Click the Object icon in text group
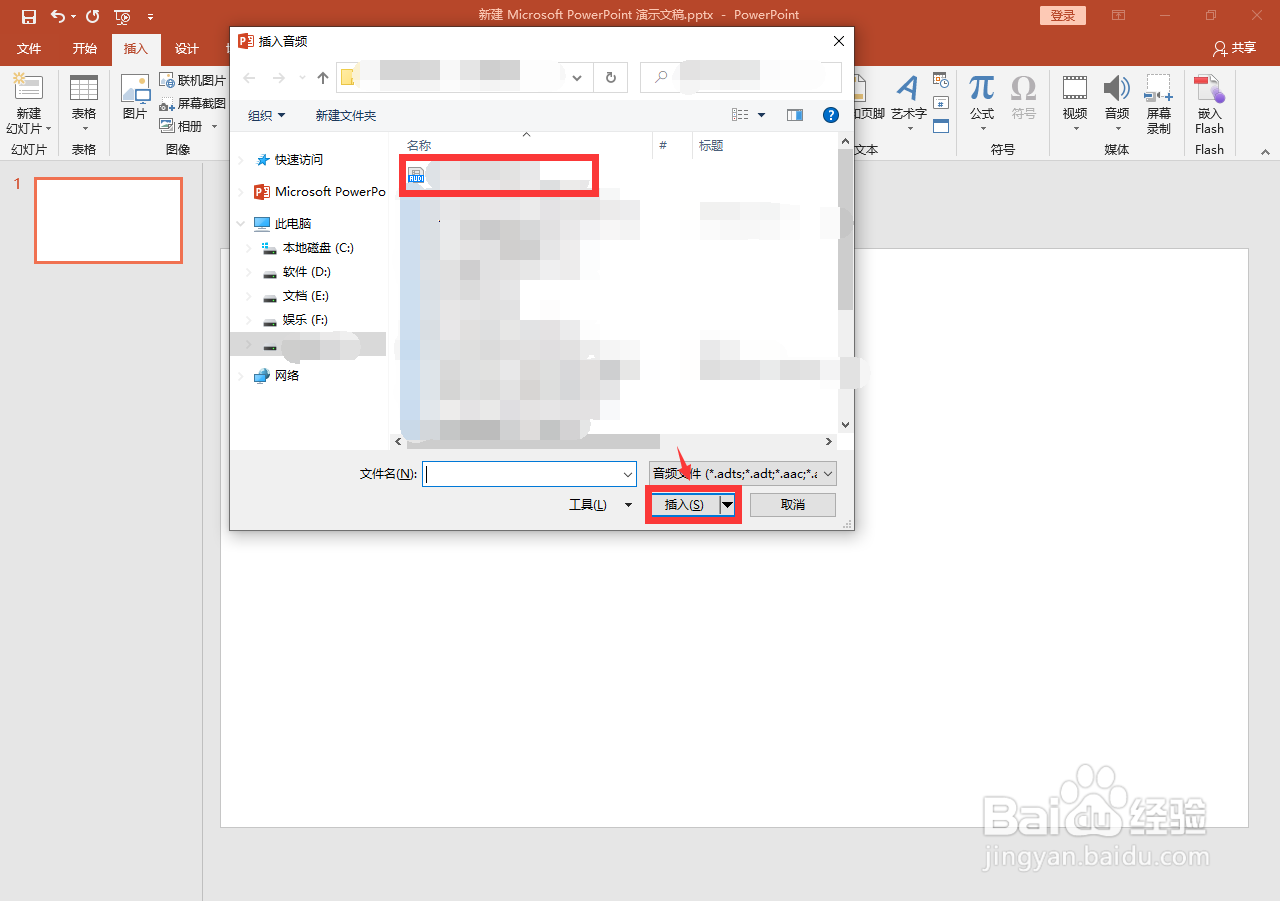Viewport: 1280px width, 901px height. (940, 126)
